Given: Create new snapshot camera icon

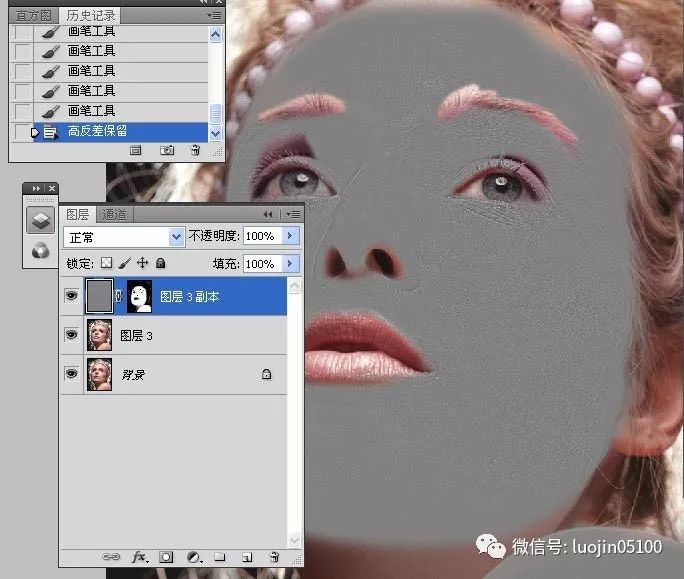Looking at the screenshot, I should click(x=167, y=151).
